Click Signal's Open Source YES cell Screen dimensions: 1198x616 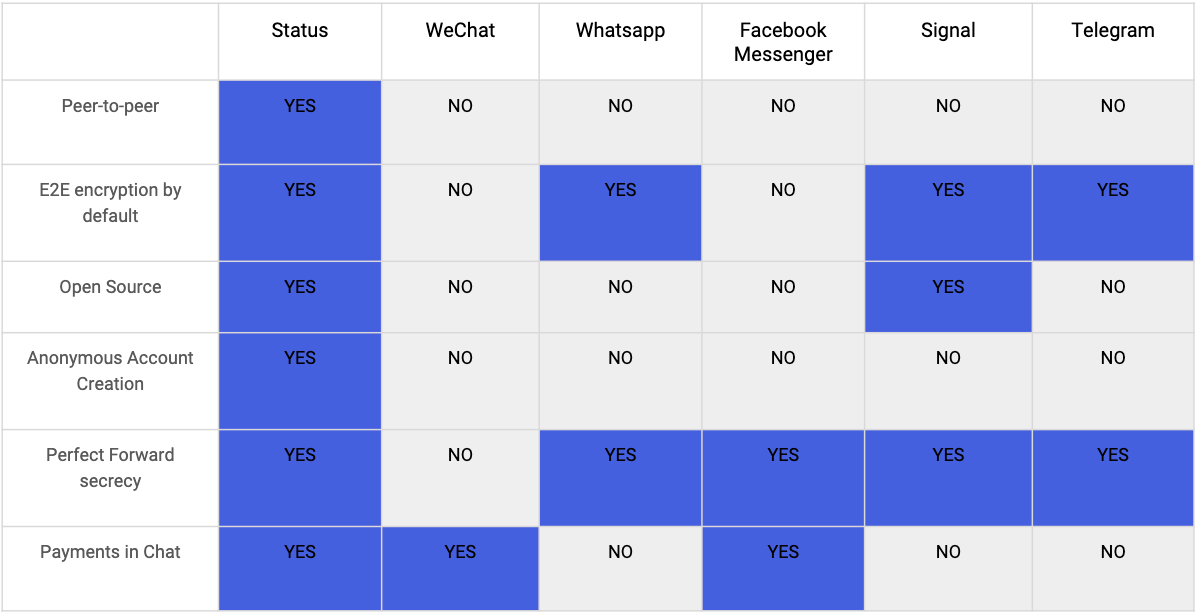tap(948, 297)
